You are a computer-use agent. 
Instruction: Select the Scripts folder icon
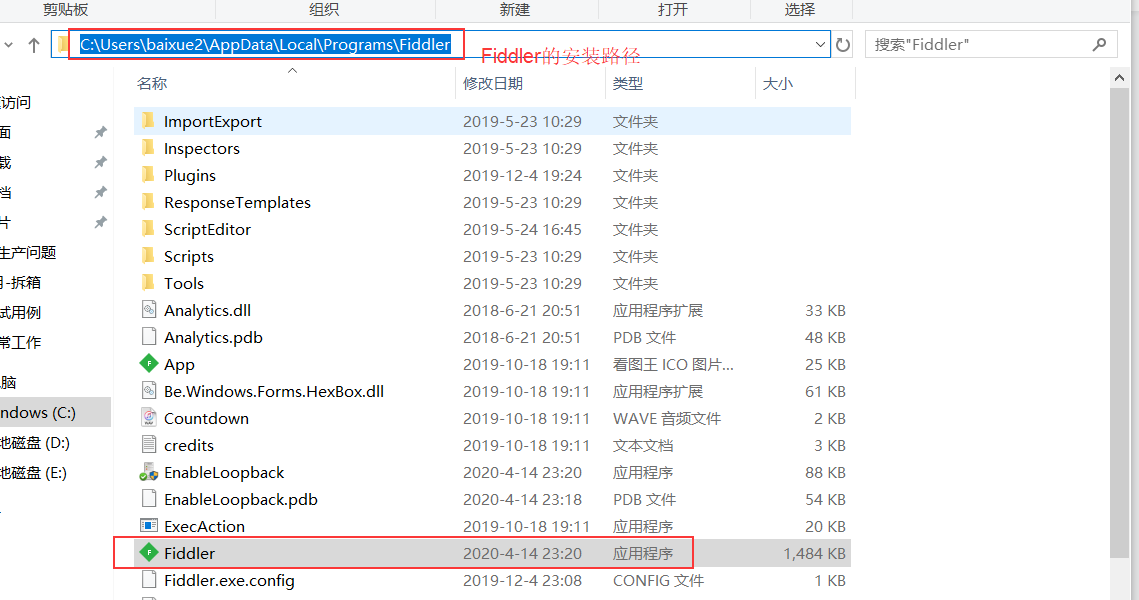(x=148, y=256)
